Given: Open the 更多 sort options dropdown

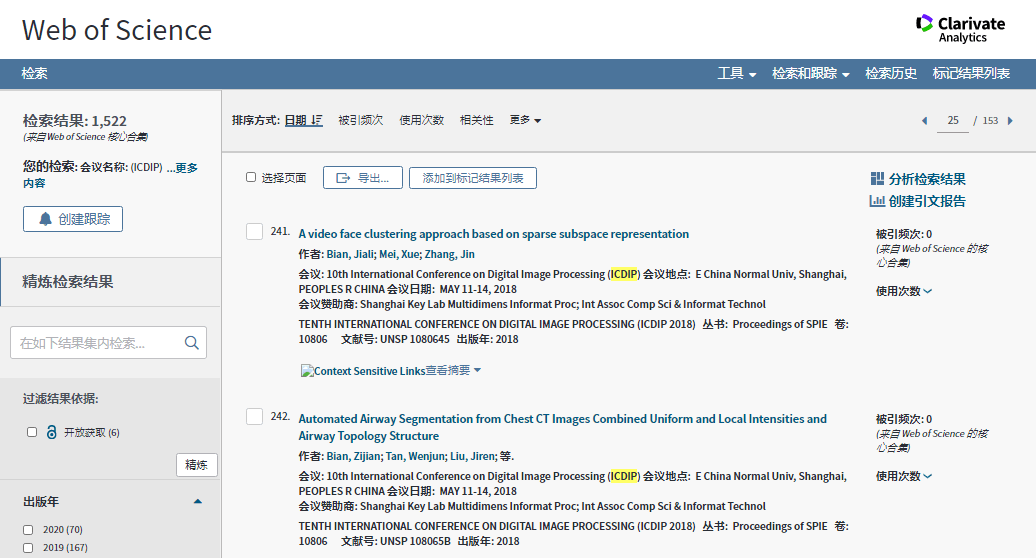Looking at the screenshot, I should coord(525,120).
